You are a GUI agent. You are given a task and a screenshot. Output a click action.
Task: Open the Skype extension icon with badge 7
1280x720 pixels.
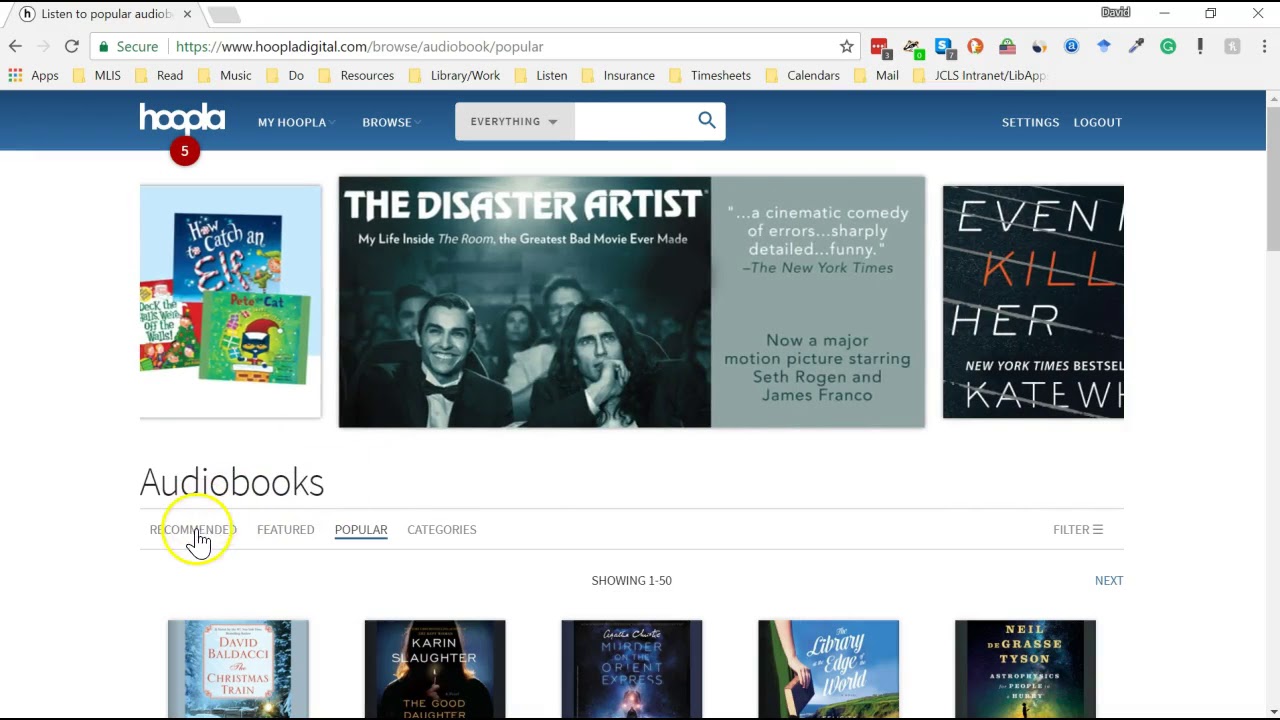pyautogui.click(x=943, y=46)
